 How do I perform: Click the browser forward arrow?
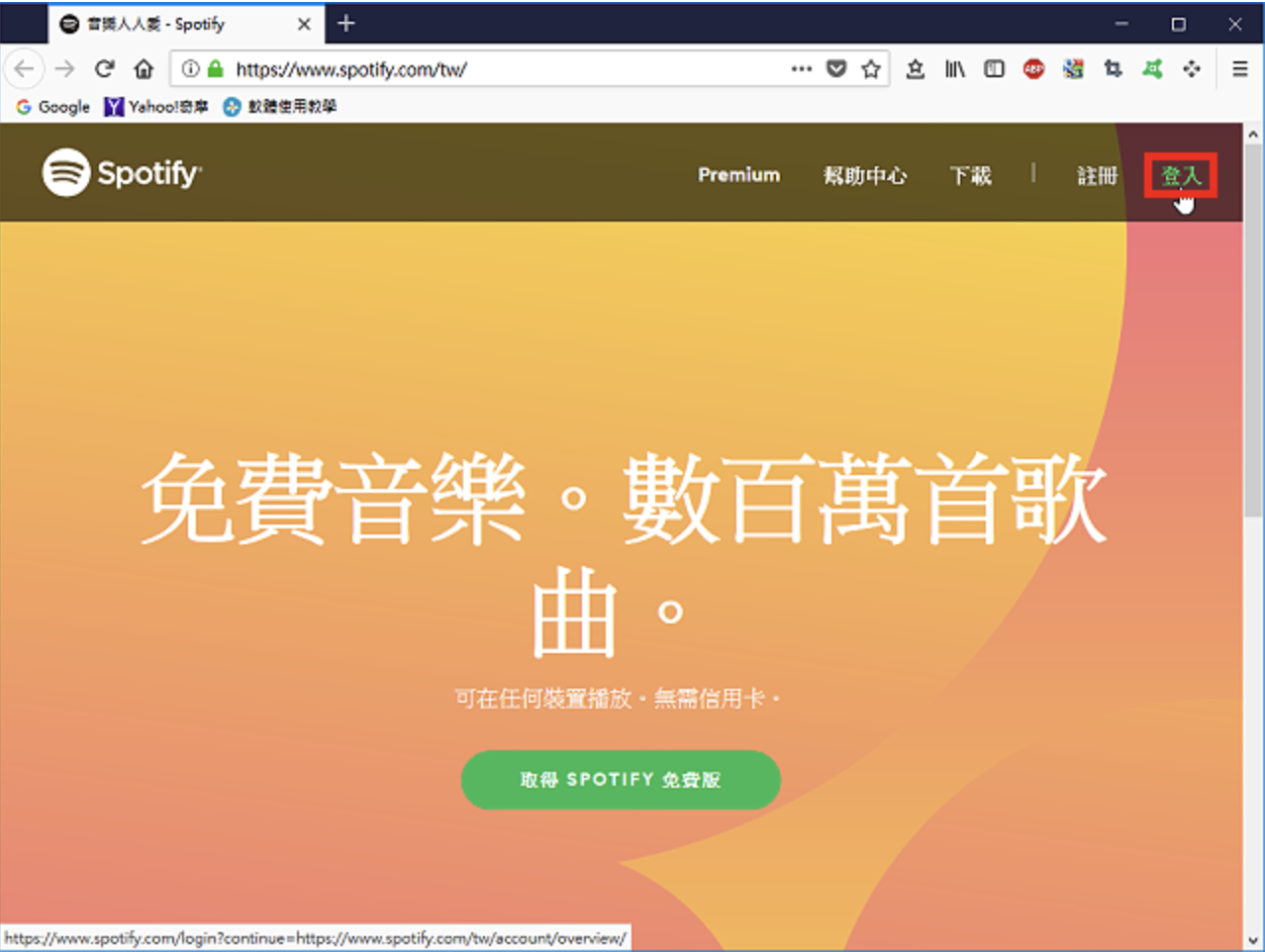pos(64,68)
